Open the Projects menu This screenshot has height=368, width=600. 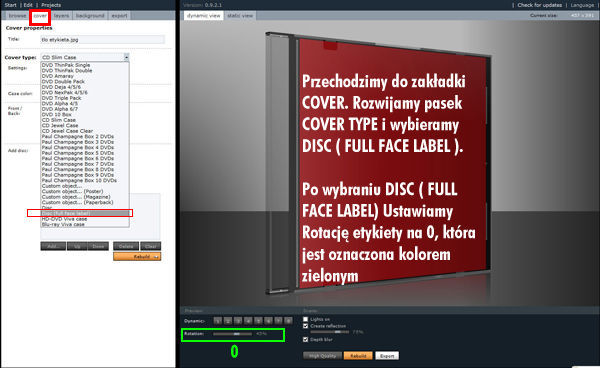point(51,5)
